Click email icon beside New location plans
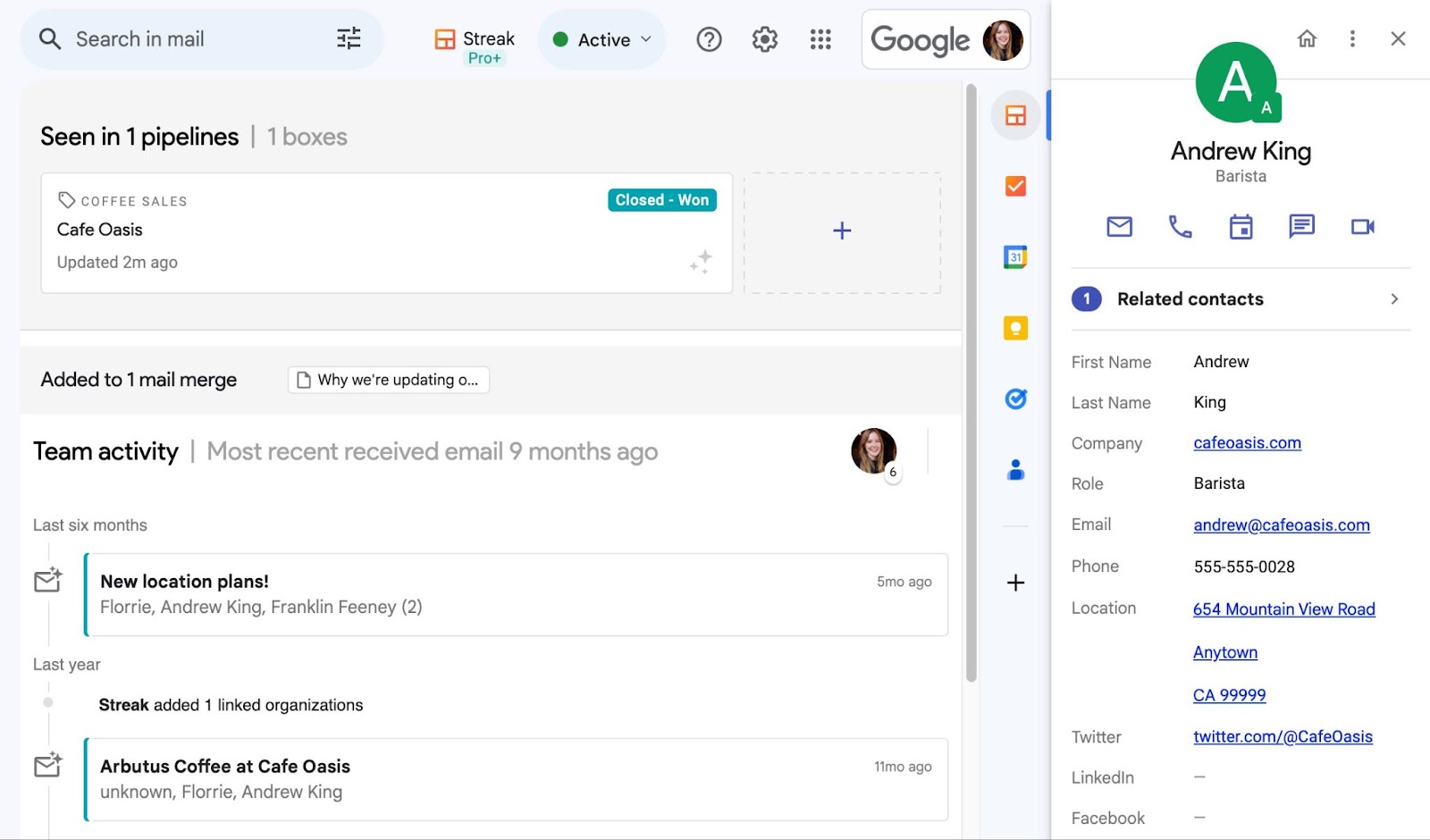 coord(48,581)
